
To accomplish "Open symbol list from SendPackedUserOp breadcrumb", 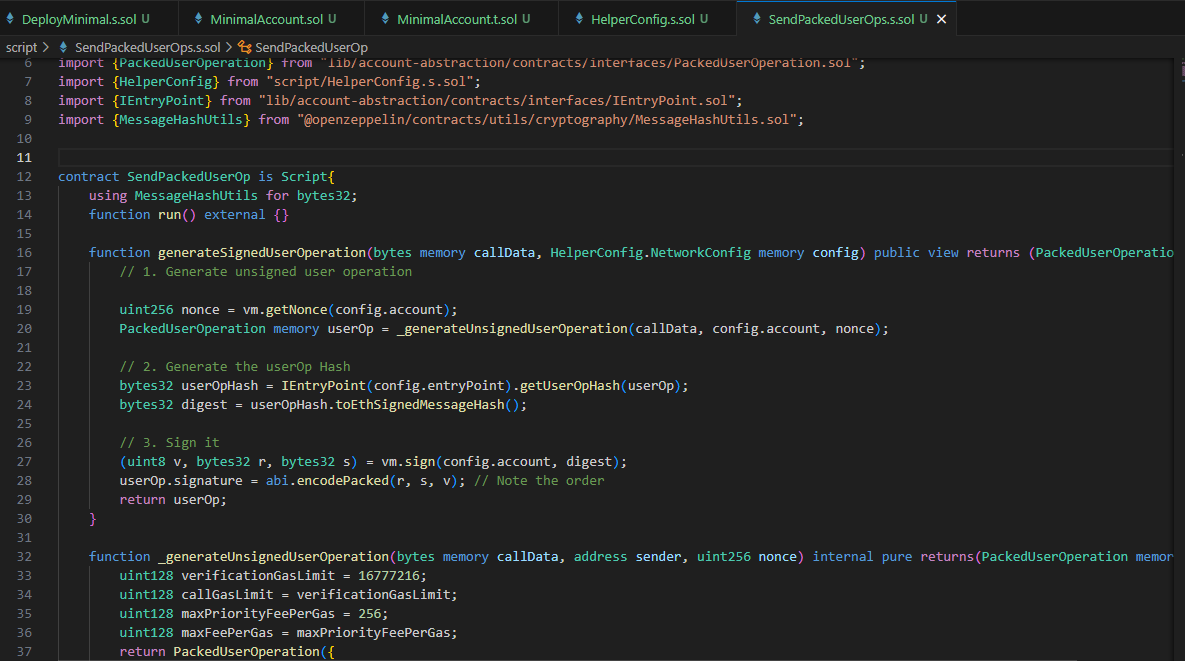I will pyautogui.click(x=310, y=46).
